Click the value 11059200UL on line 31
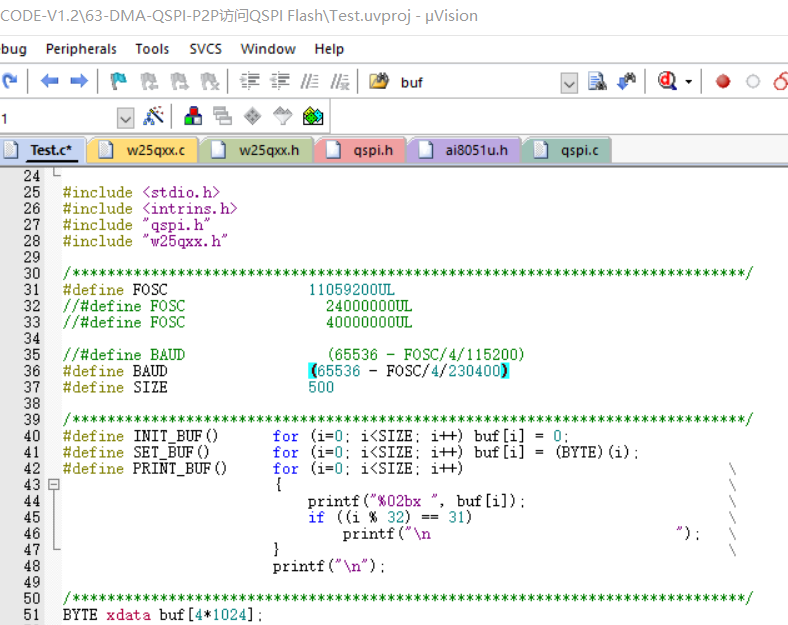Screen dimensions: 788x625 (x=351, y=290)
